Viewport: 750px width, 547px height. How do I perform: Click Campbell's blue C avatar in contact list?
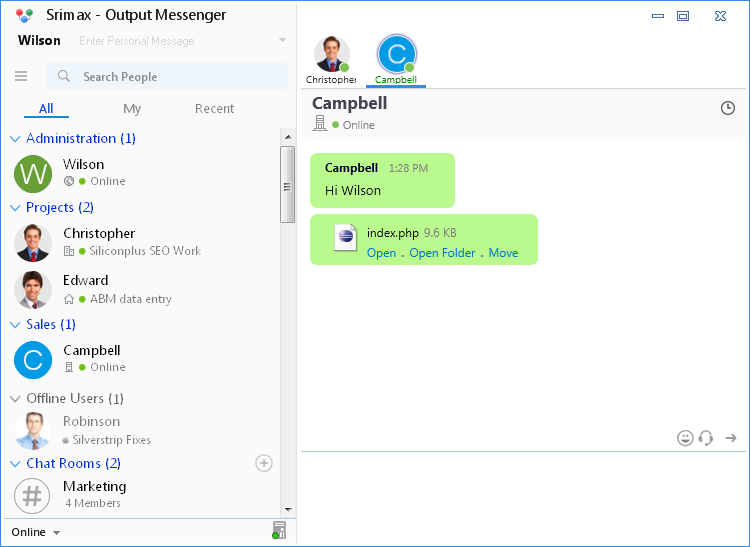(x=33, y=360)
